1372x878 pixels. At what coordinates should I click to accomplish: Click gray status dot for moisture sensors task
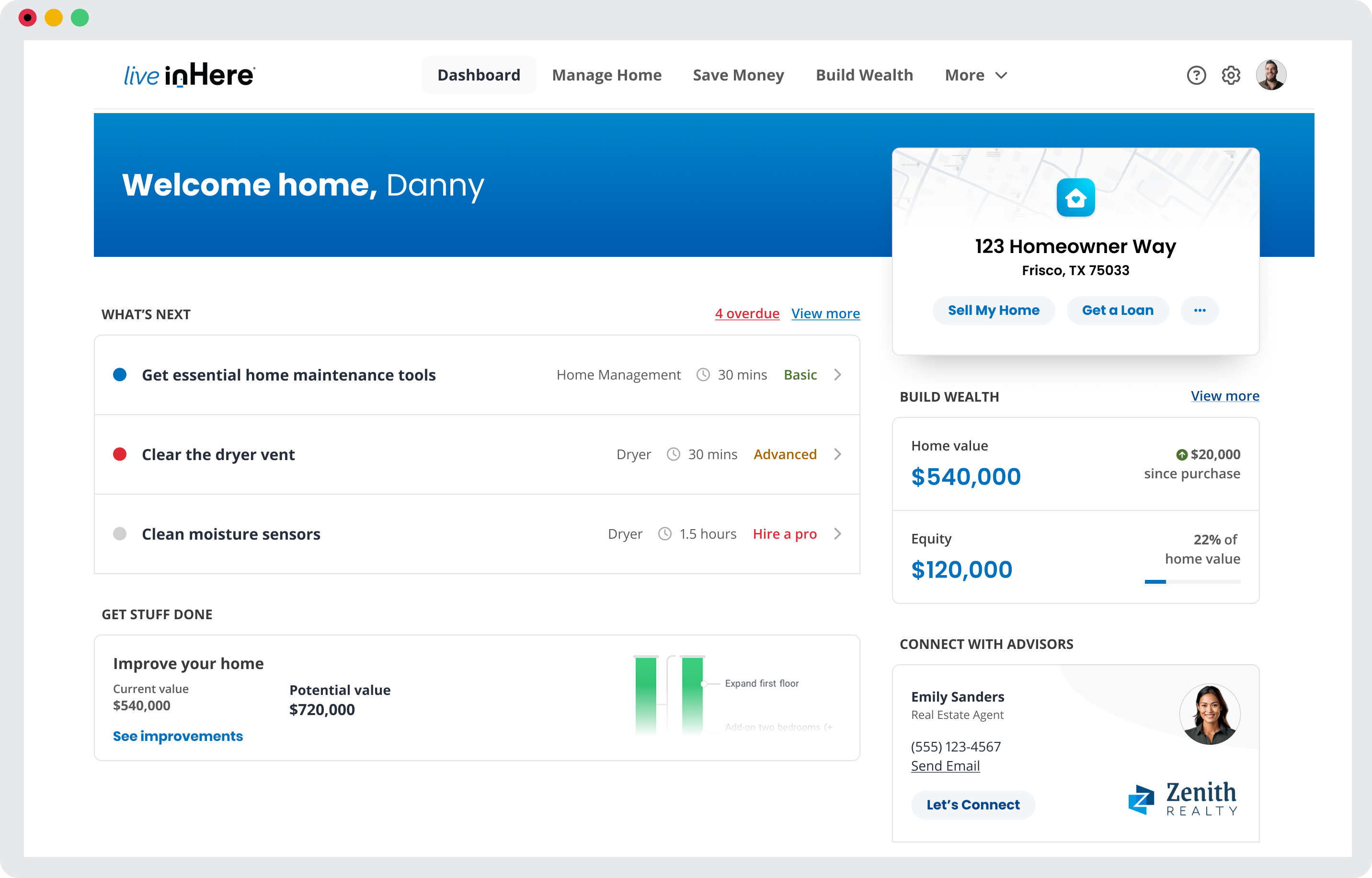click(x=120, y=533)
